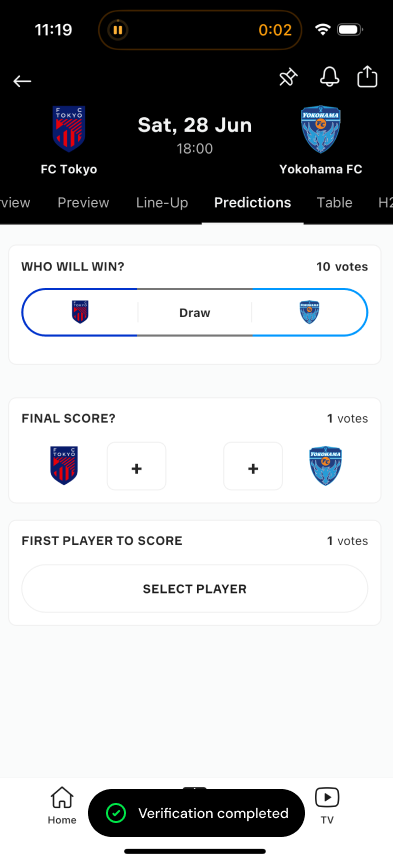Add FC Tokyo final score with plus

(x=137, y=466)
